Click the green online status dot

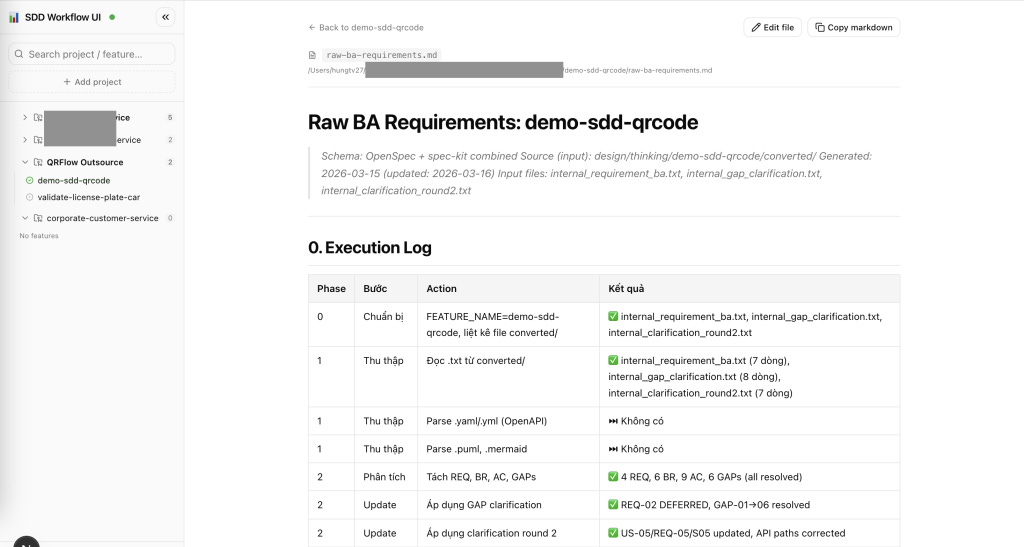tap(112, 18)
